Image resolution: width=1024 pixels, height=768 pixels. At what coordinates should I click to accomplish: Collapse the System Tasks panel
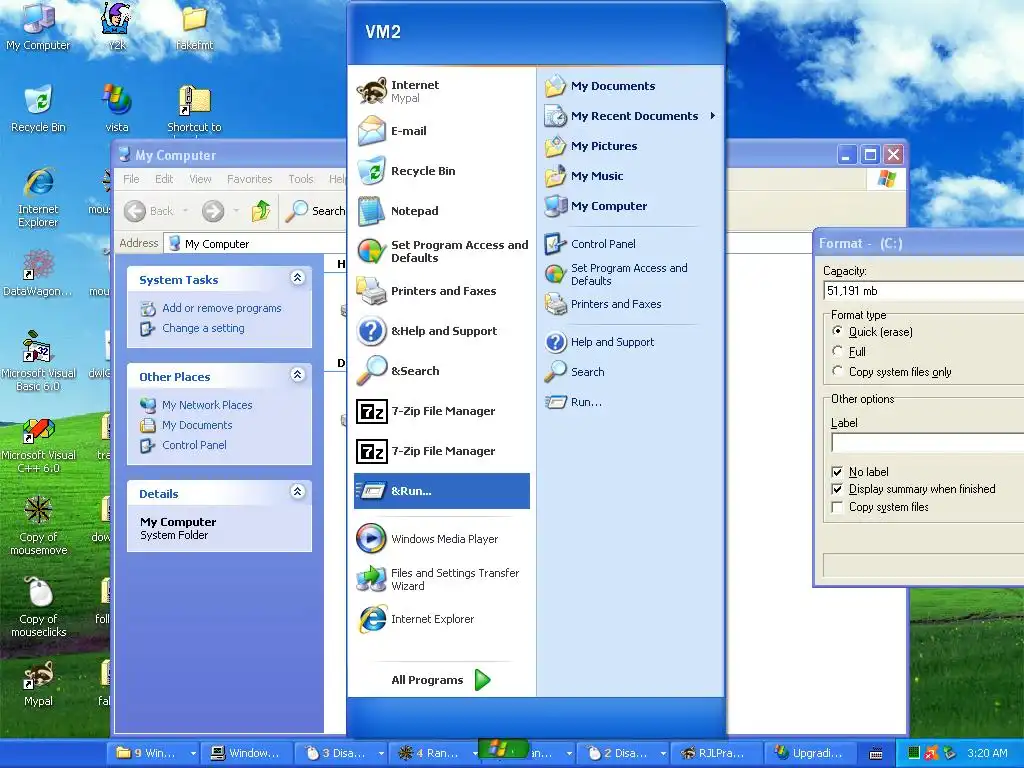tap(297, 278)
